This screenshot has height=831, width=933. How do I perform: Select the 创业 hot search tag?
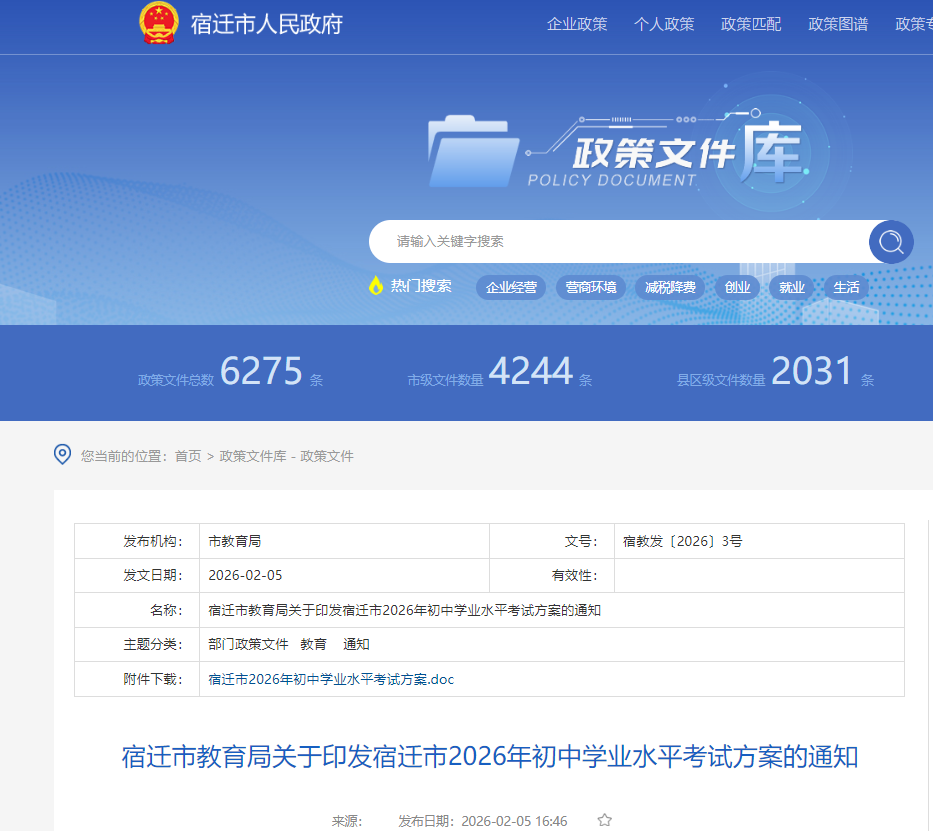point(737,288)
